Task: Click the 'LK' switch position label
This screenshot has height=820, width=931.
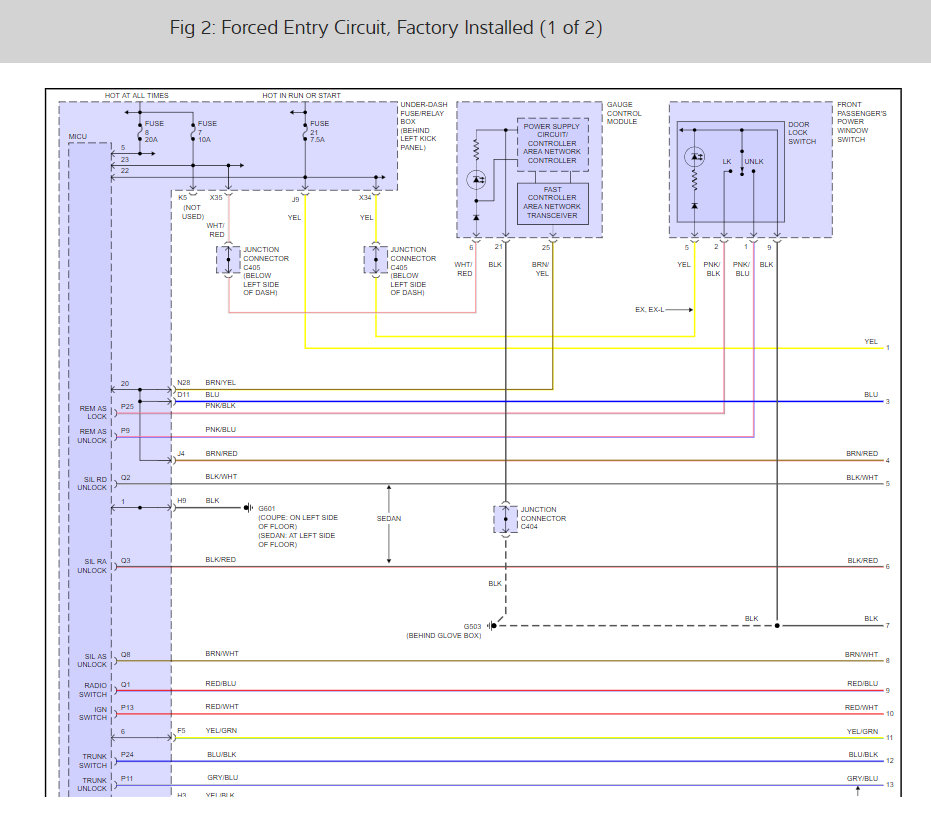Action: [x=727, y=162]
